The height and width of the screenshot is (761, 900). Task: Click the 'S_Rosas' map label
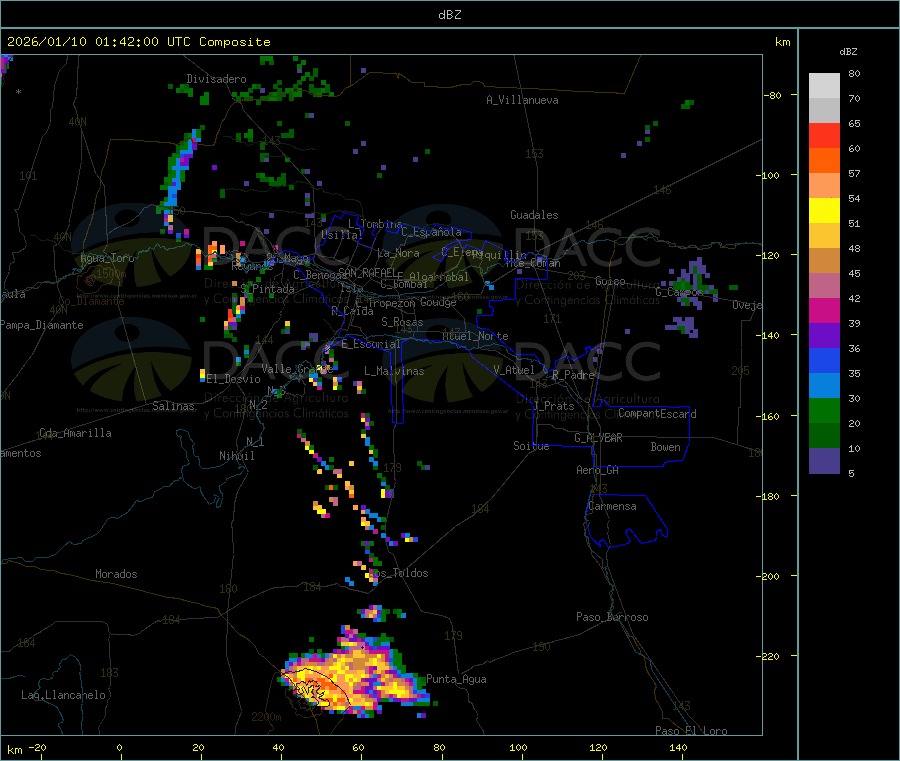pos(402,322)
